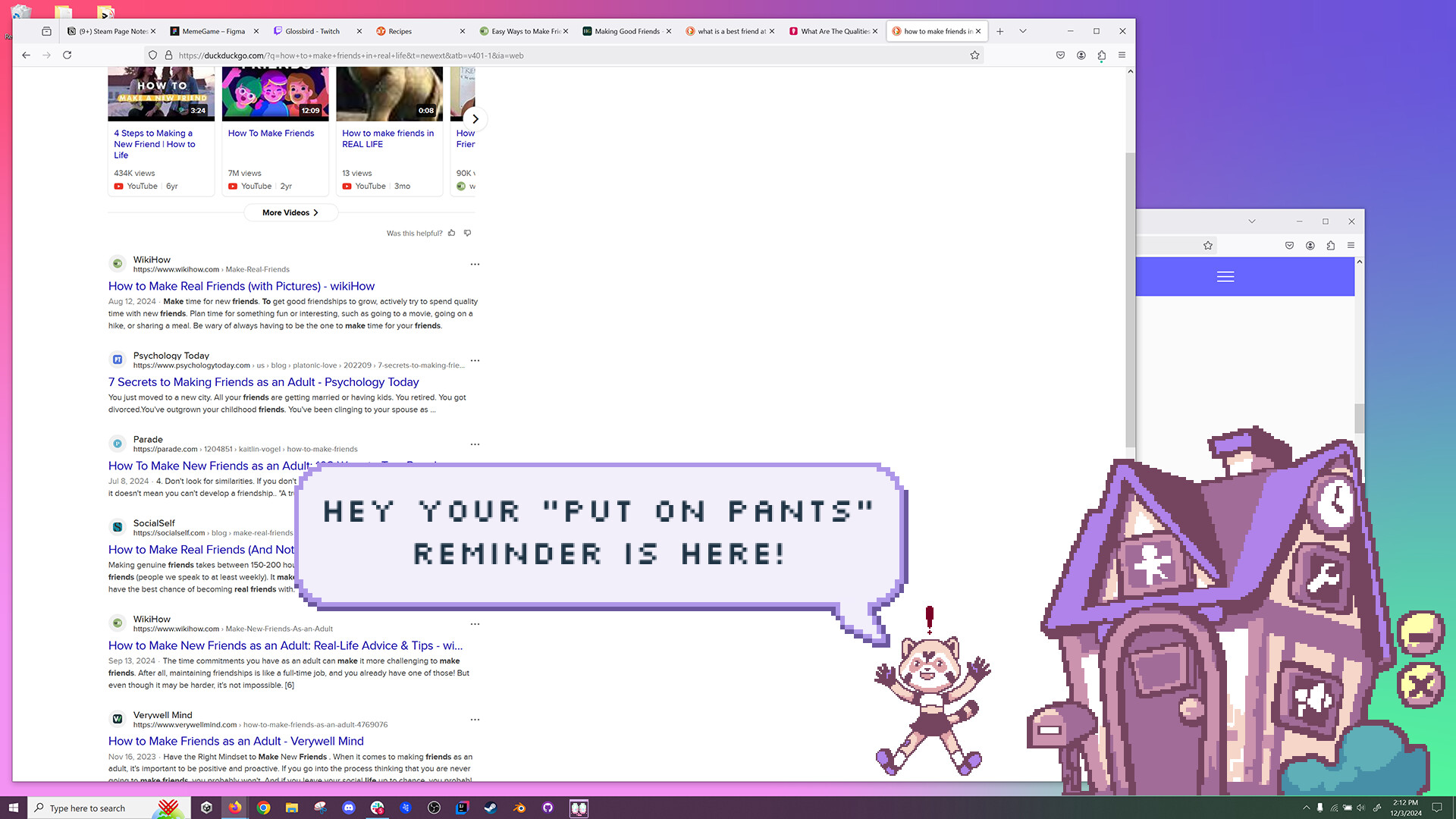
Task: Bookmark this page with the star icon
Action: (975, 55)
